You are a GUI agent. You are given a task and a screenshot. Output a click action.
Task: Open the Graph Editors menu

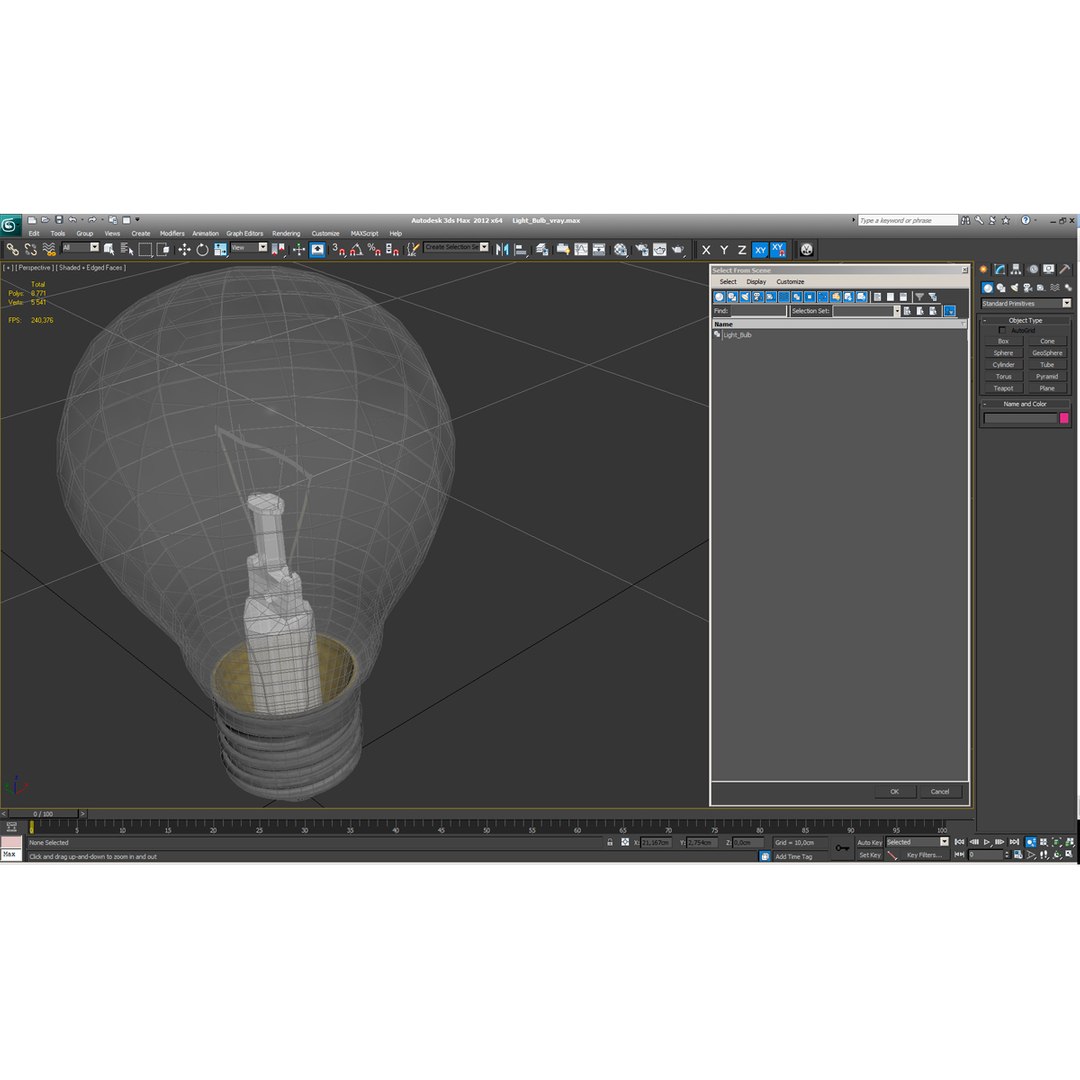(x=245, y=233)
